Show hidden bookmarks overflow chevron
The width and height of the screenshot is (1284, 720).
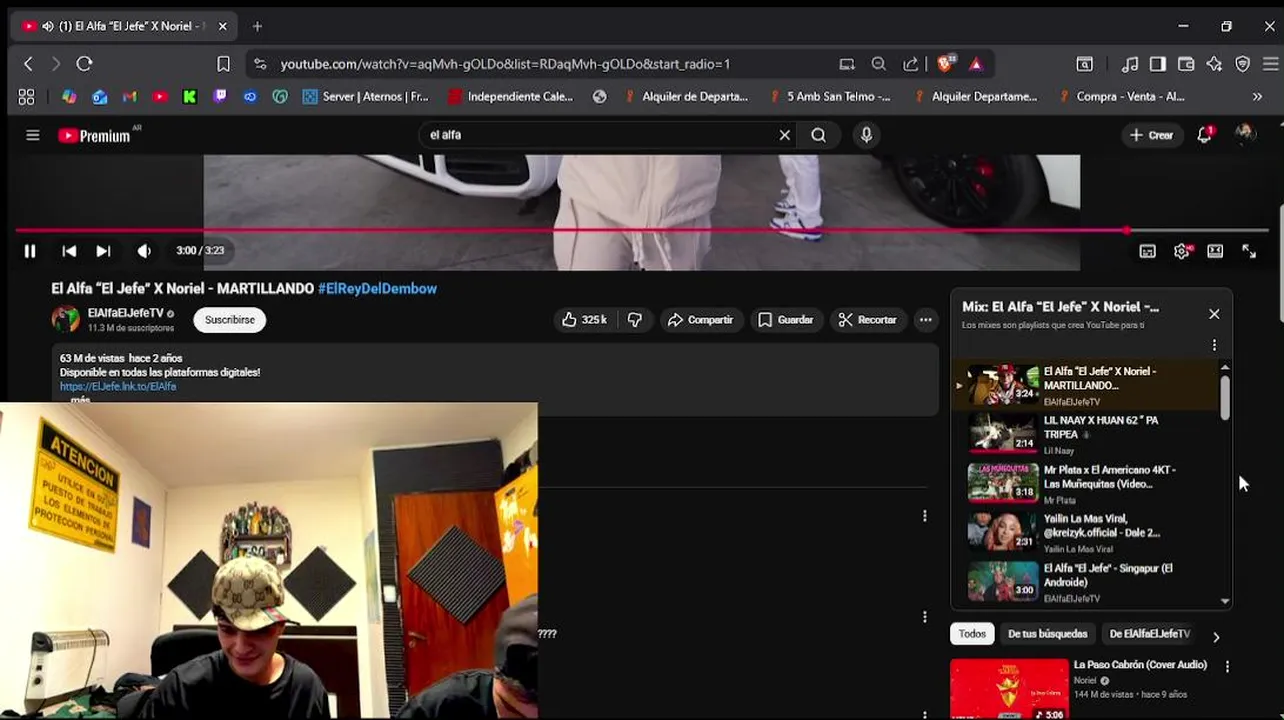tap(1257, 97)
